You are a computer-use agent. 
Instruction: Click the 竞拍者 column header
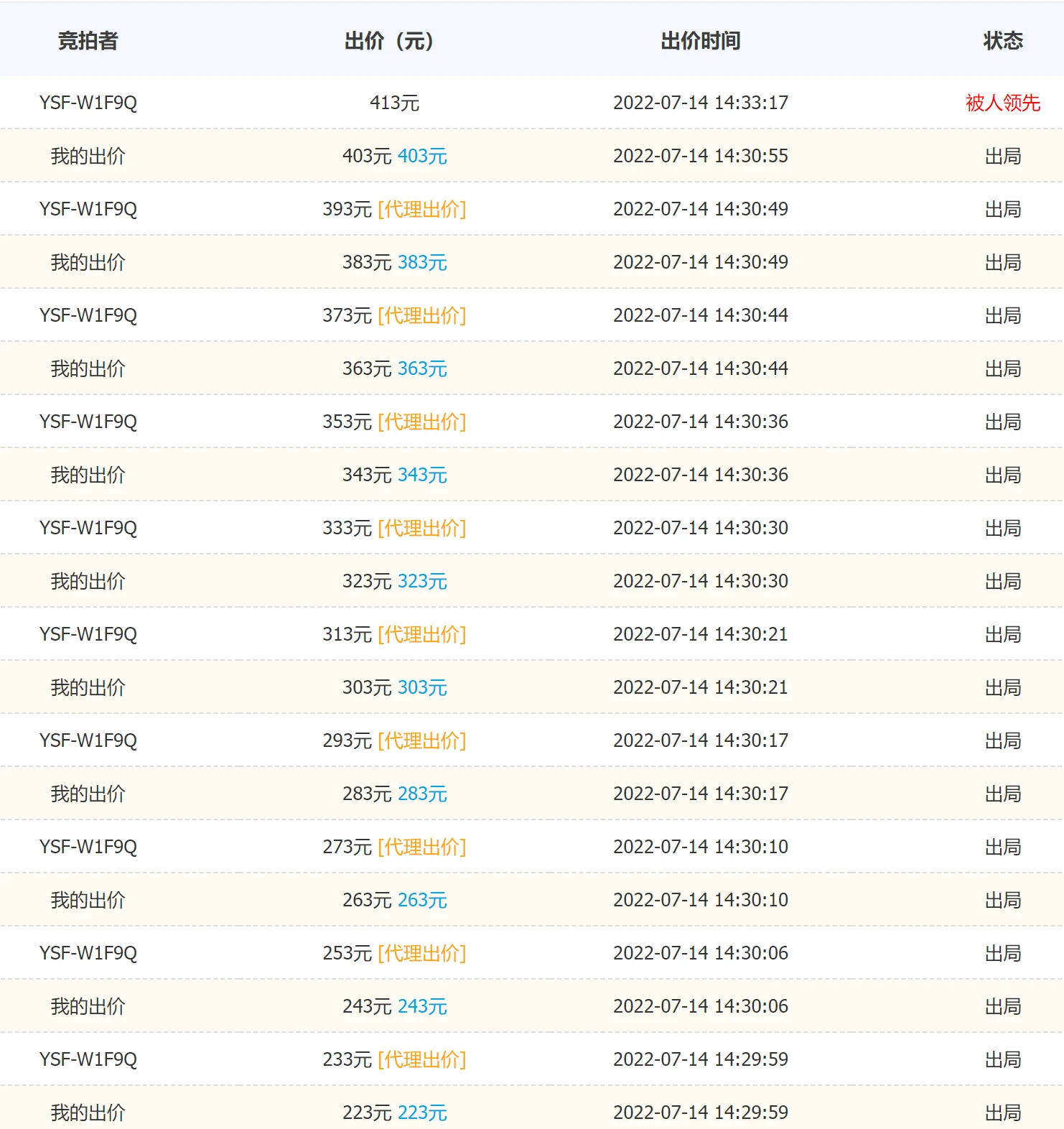click(x=88, y=41)
